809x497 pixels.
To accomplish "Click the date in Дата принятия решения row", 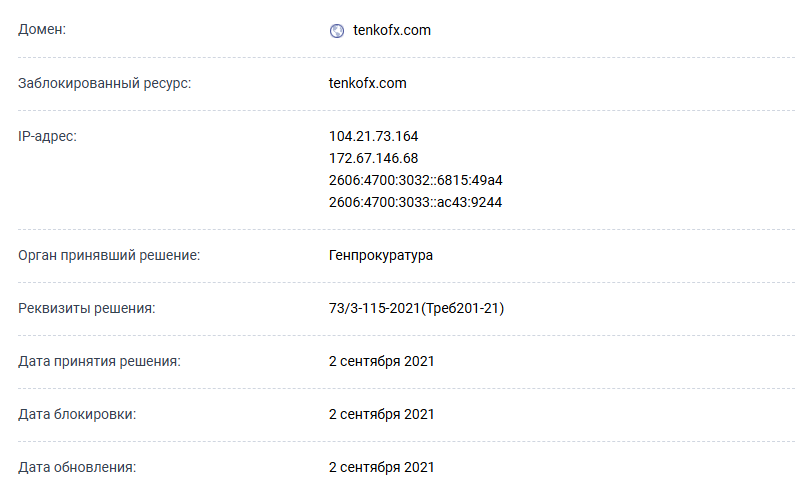I will pyautogui.click(x=381, y=361).
